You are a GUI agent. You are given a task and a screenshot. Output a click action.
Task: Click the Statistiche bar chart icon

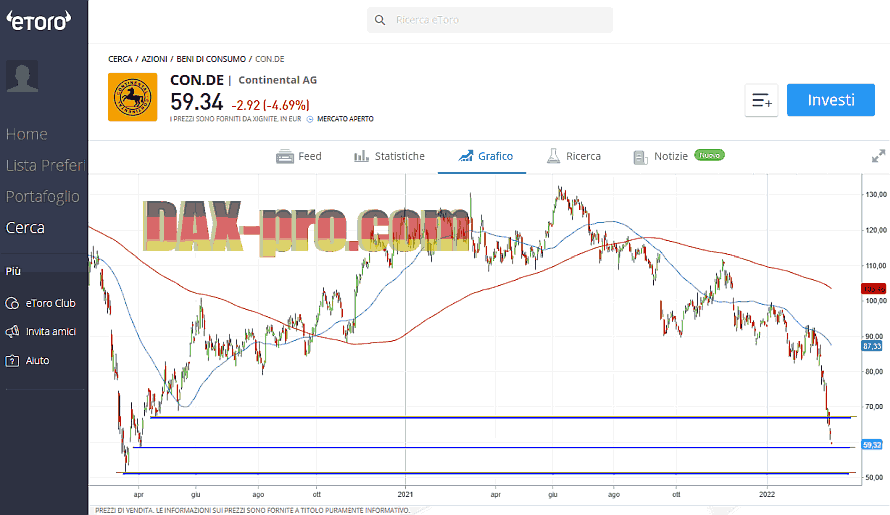click(361, 156)
